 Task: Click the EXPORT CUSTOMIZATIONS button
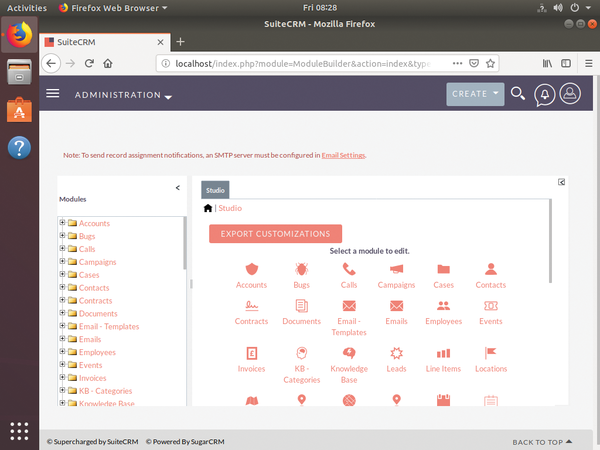click(x=276, y=234)
